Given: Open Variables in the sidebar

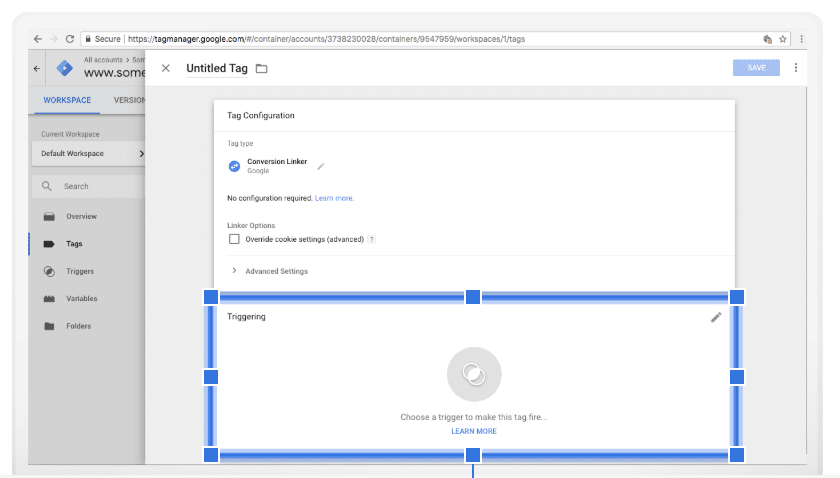Looking at the screenshot, I should coord(81,299).
